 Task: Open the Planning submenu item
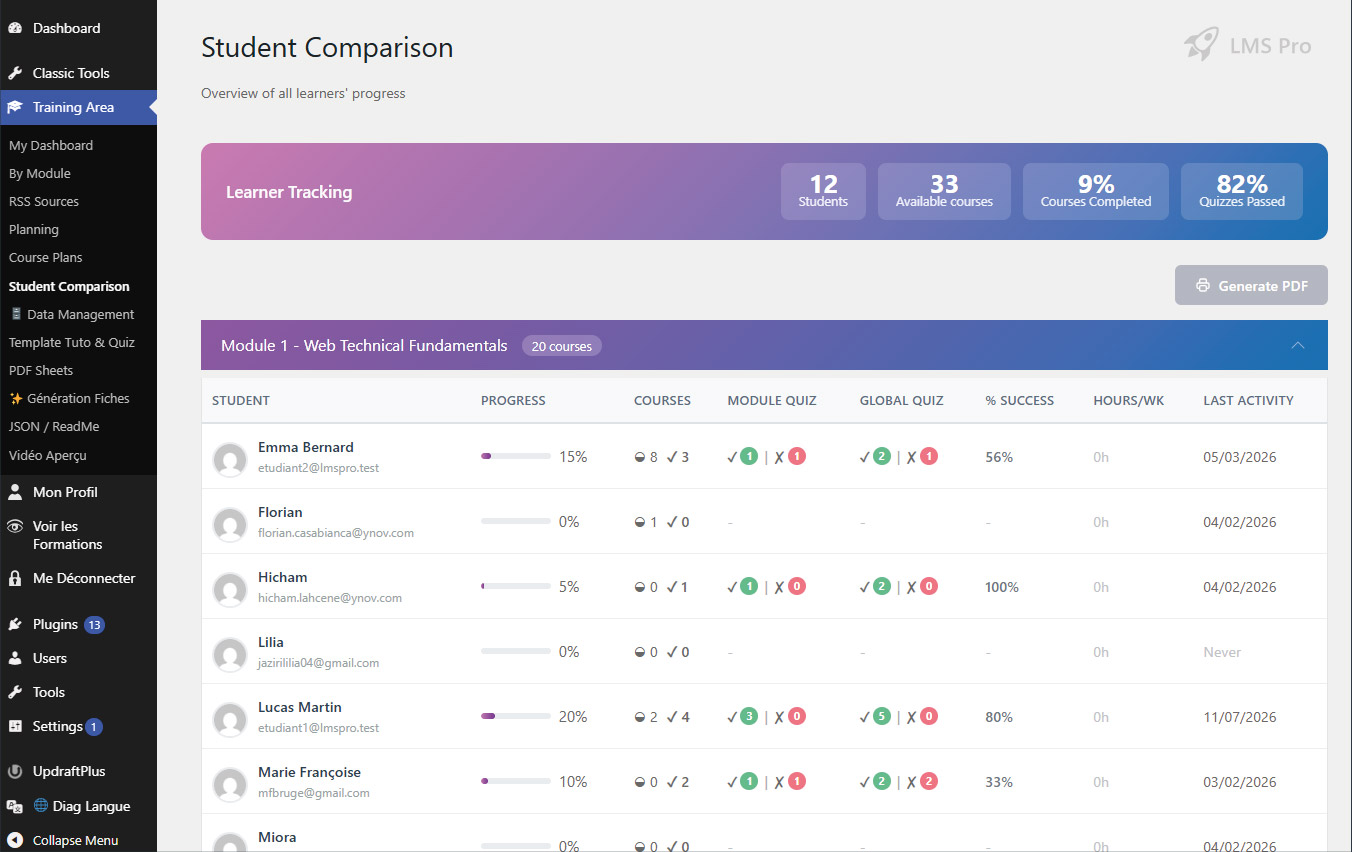click(x=34, y=229)
